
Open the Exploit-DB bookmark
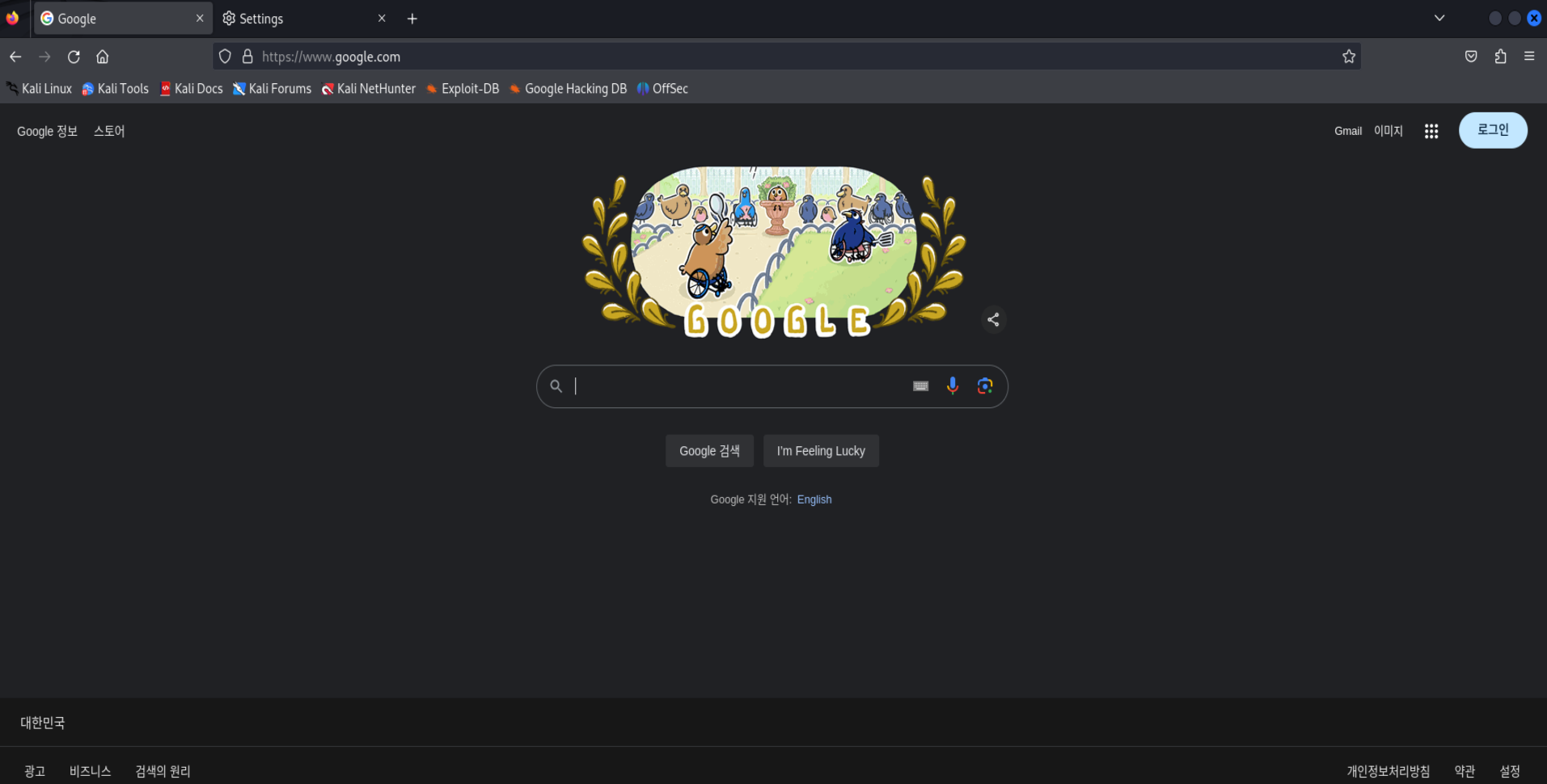[x=463, y=89]
